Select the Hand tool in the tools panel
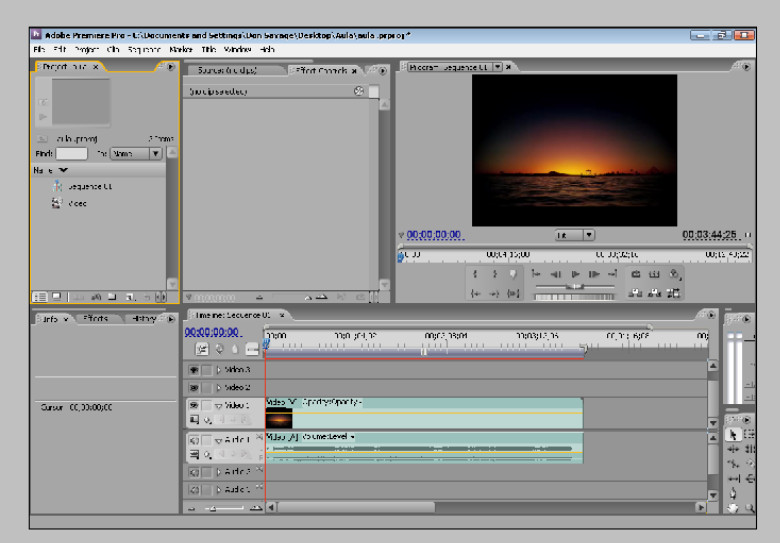Screen dimensions: 780x543 click(x=733, y=508)
